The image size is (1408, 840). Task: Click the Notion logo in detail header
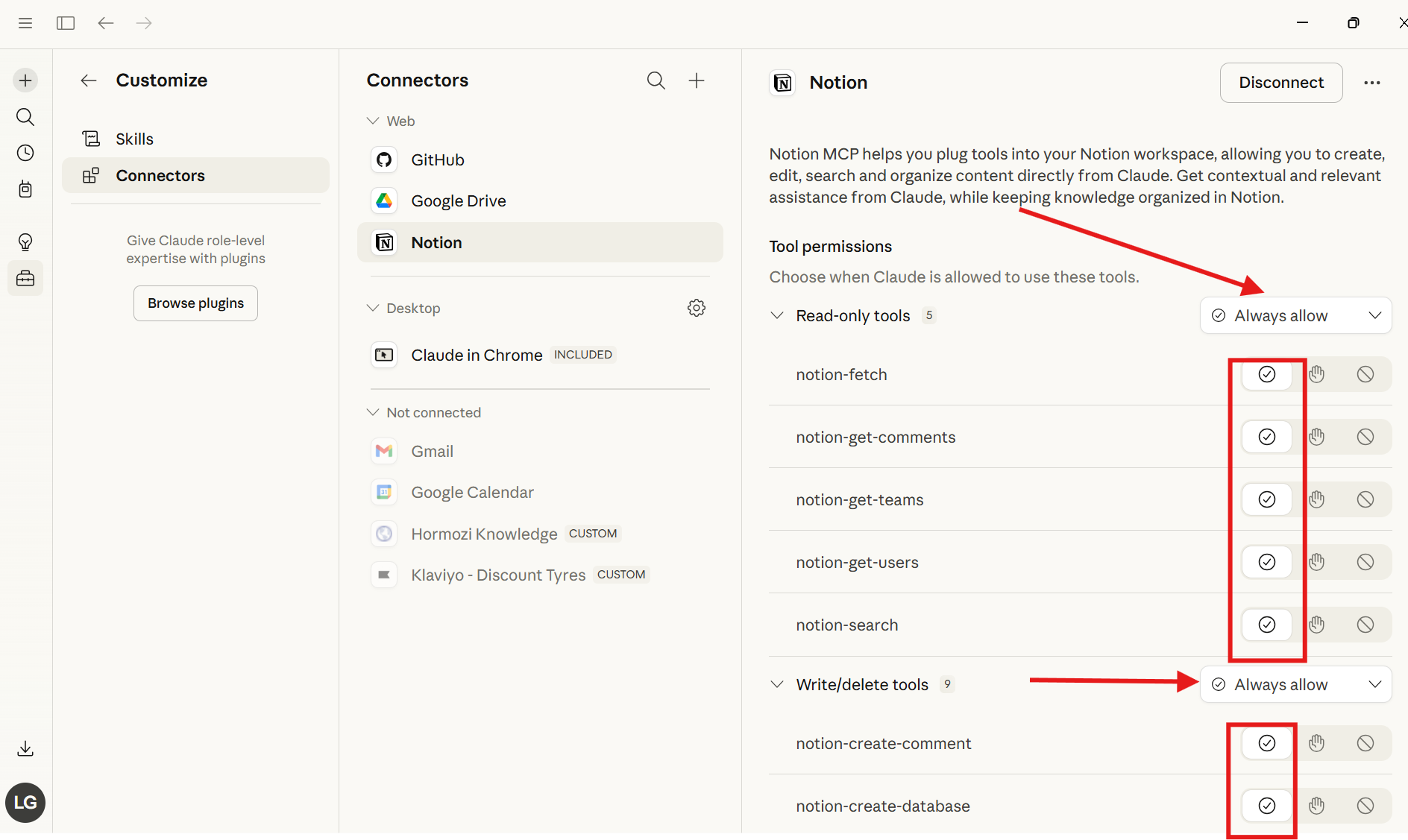point(782,83)
